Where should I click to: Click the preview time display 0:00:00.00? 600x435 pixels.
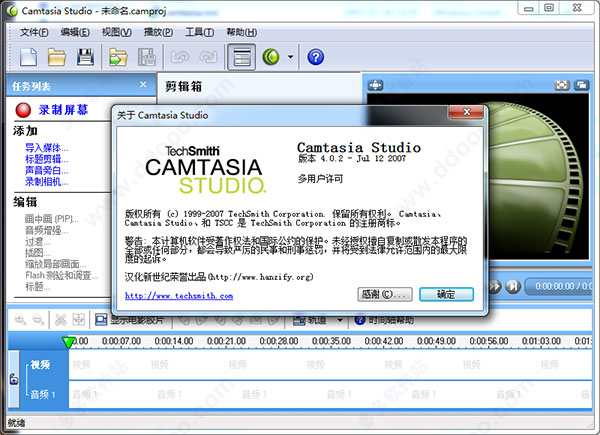[555, 286]
